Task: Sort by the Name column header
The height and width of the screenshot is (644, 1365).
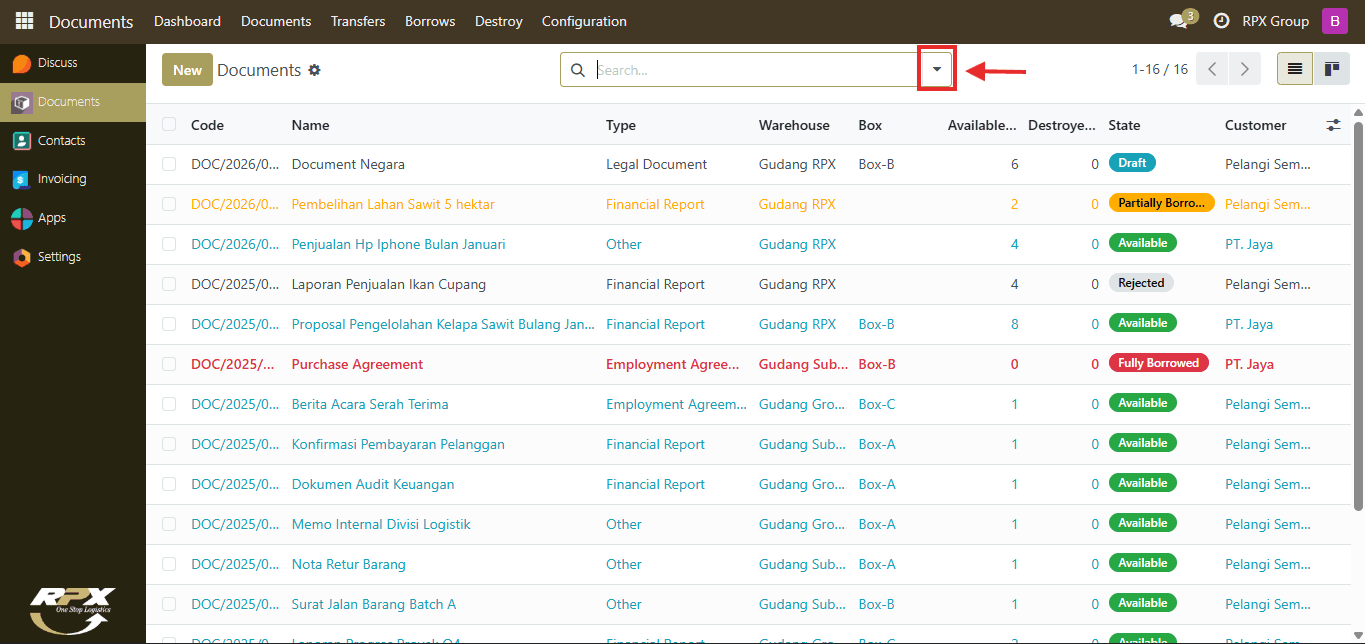Action: pos(310,125)
